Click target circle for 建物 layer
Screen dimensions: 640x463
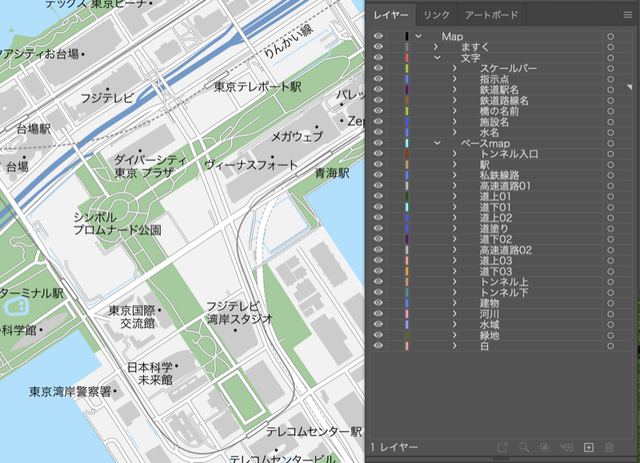pos(609,302)
